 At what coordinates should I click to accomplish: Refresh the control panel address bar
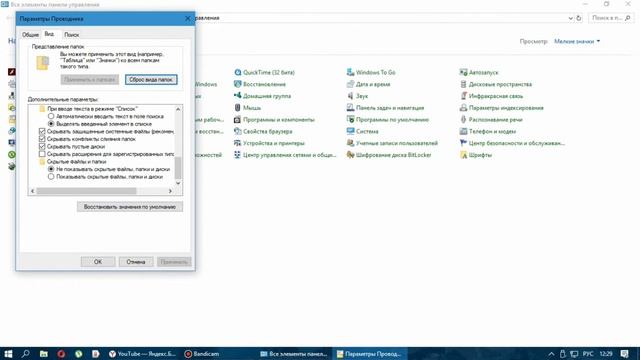[x=579, y=18]
